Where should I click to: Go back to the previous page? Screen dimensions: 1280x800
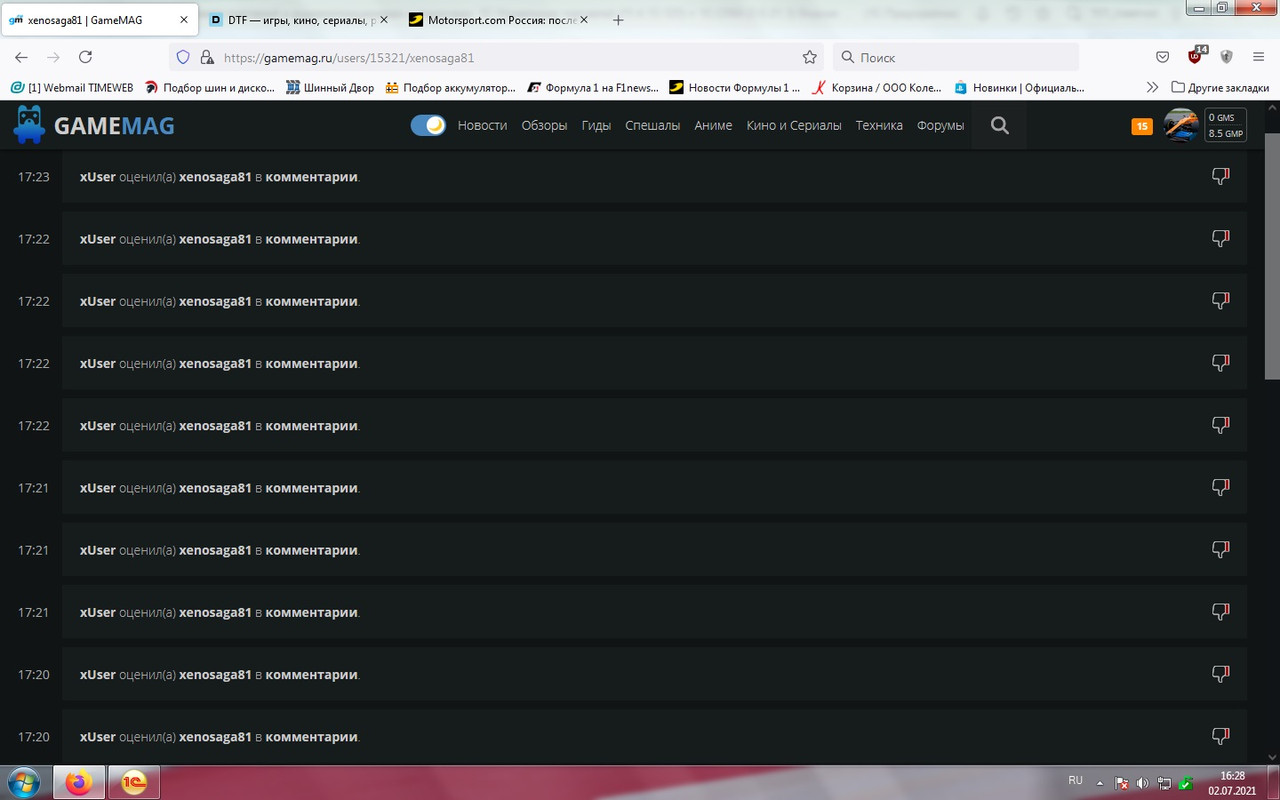pyautogui.click(x=21, y=57)
